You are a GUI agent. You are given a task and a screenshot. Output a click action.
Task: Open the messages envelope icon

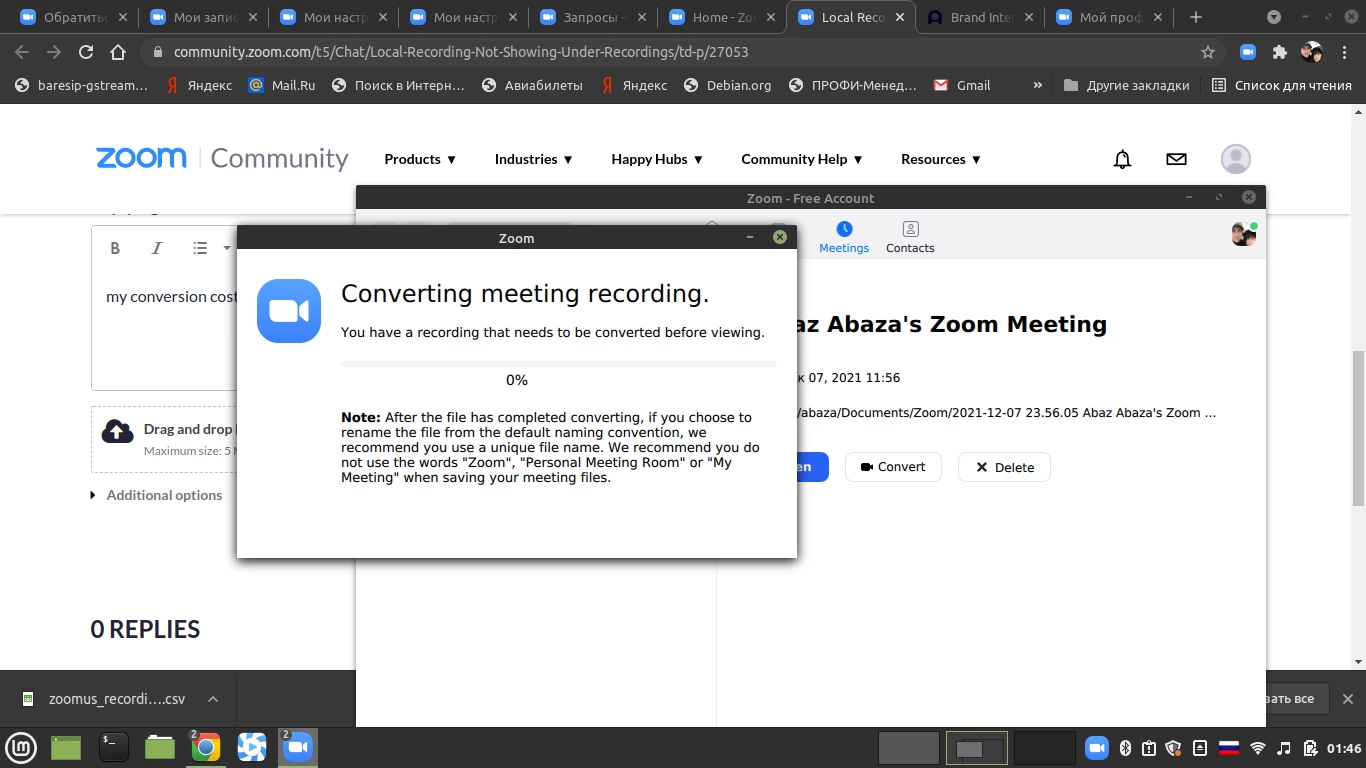coord(1177,159)
